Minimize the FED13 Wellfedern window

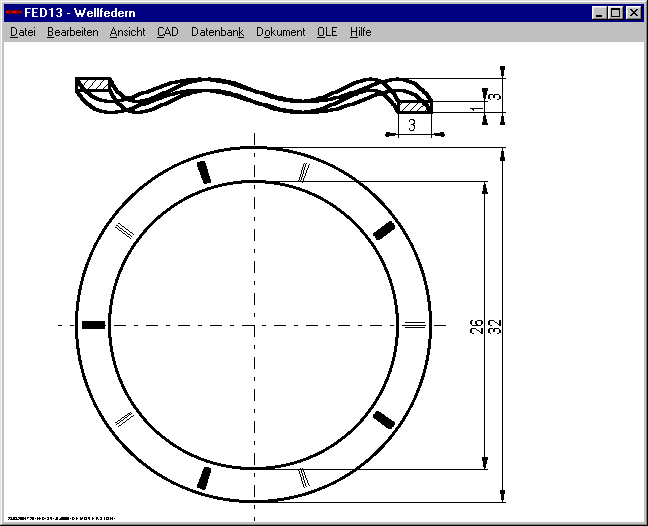600,13
